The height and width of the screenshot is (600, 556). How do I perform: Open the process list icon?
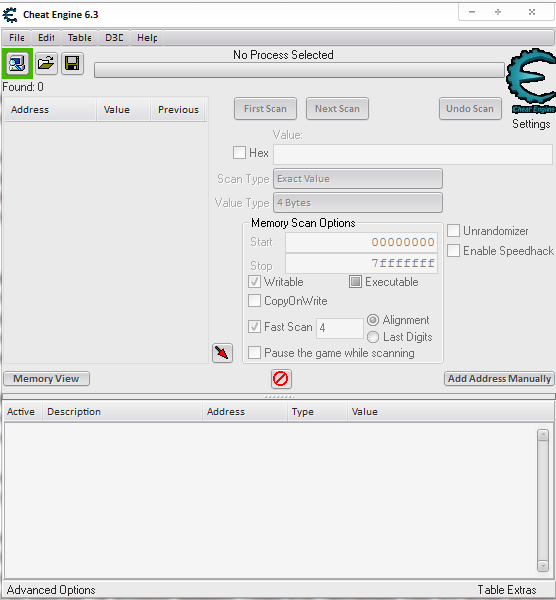(17, 64)
